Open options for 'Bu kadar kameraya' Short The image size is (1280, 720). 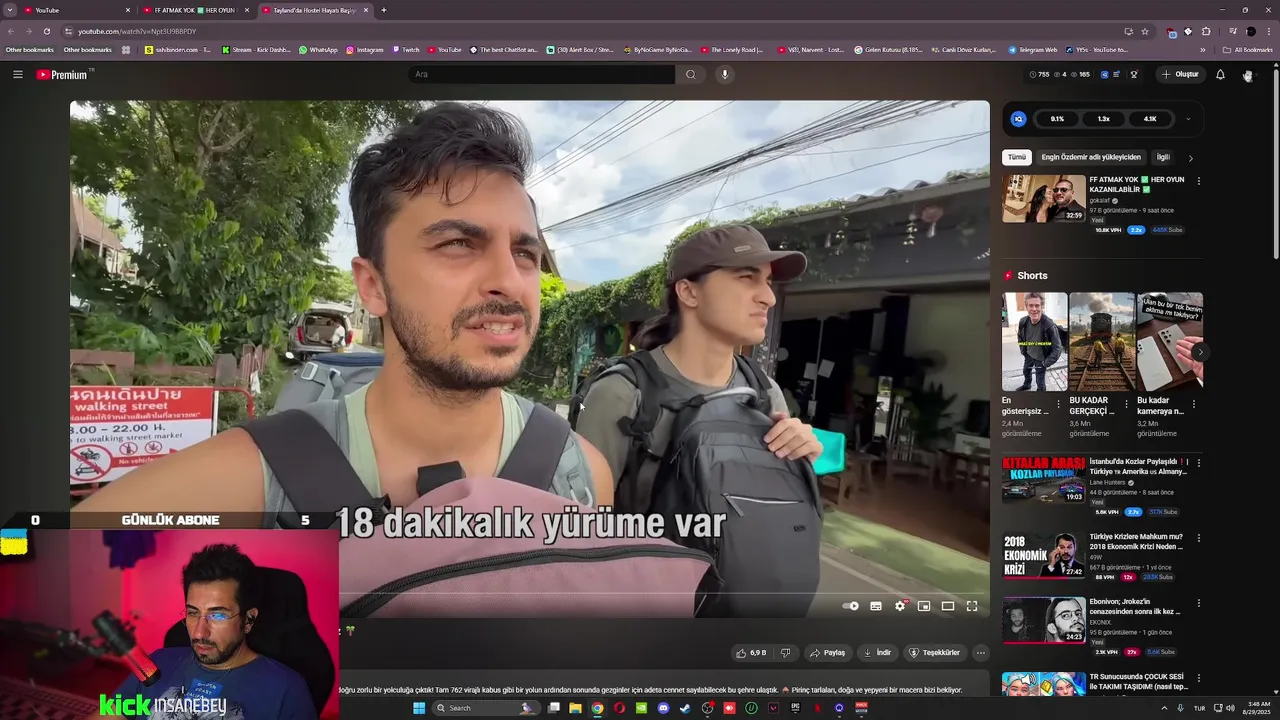(x=1193, y=405)
